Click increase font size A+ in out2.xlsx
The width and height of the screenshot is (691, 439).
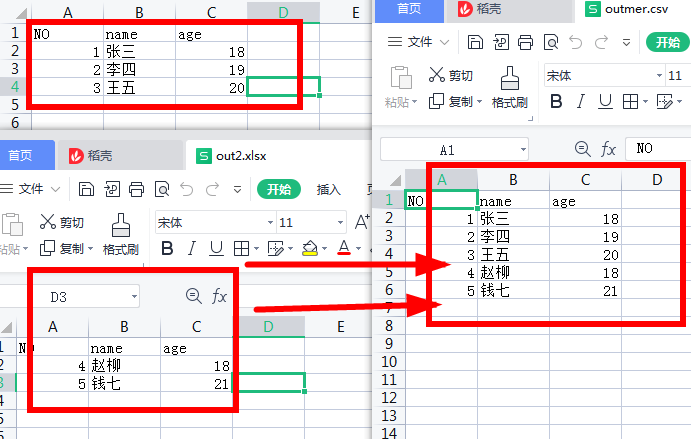(x=362, y=222)
